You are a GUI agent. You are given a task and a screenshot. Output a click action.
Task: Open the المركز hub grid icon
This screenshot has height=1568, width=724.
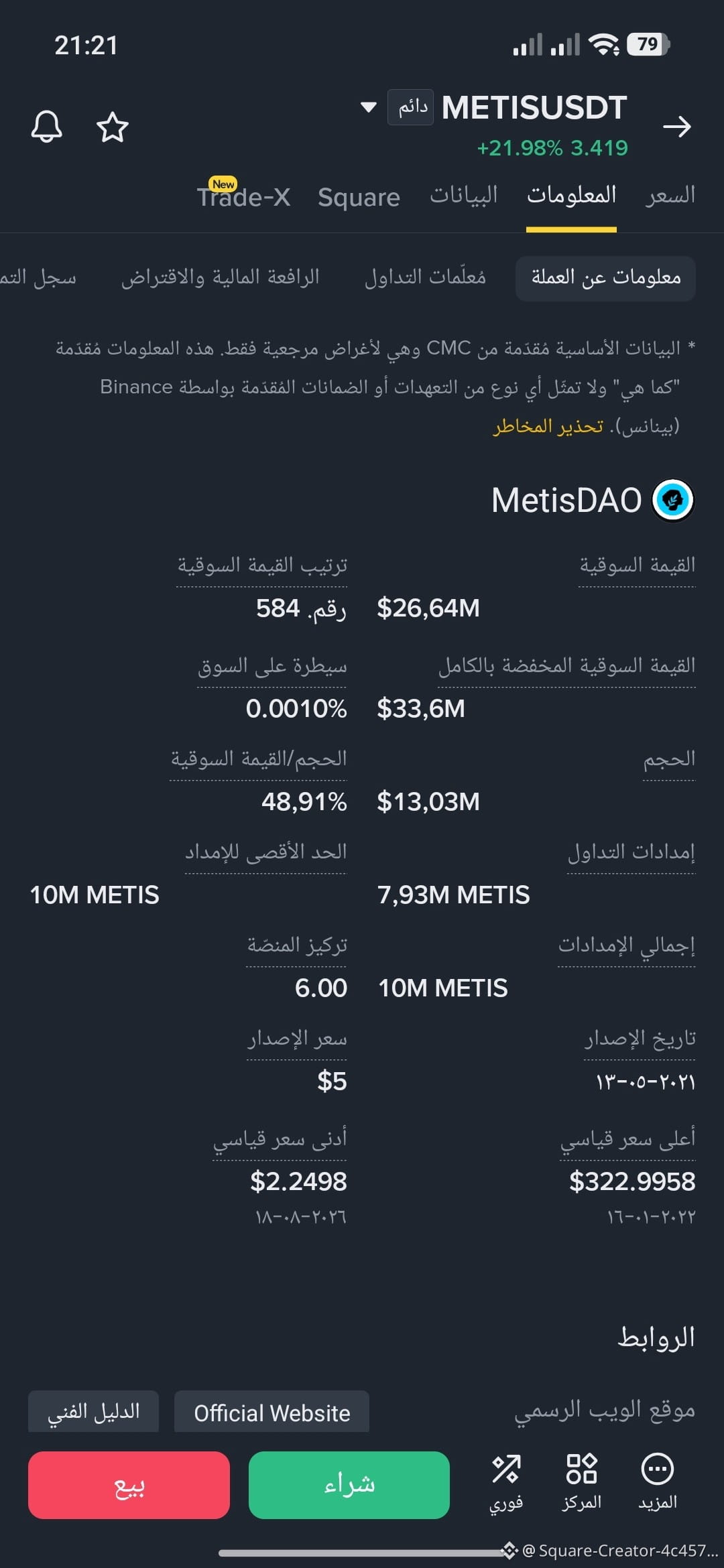(581, 1483)
